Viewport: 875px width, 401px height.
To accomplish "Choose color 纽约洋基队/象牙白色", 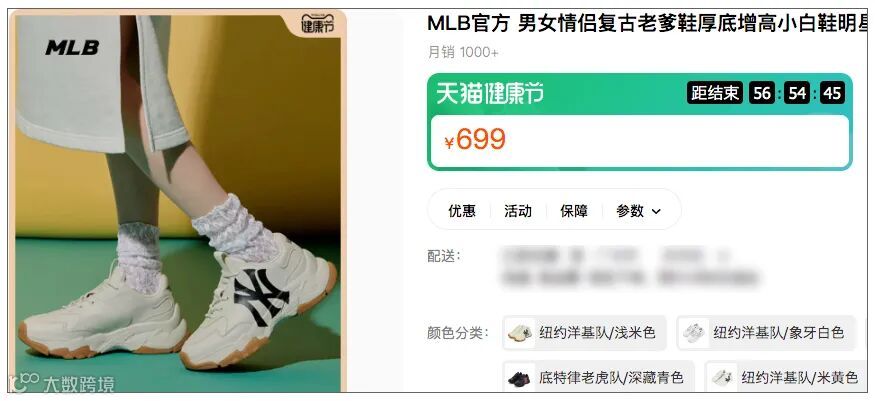I will pyautogui.click(x=766, y=333).
